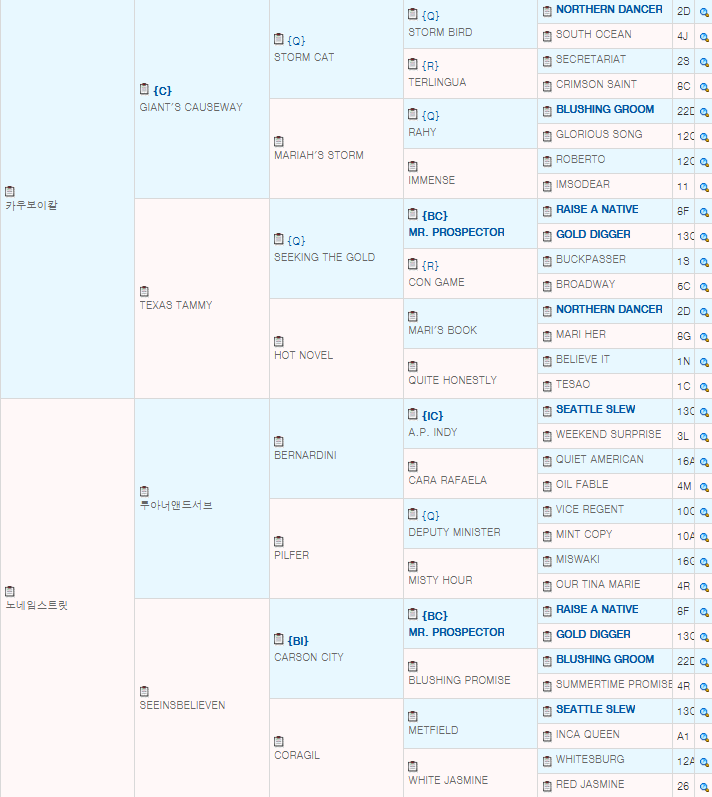Click clipboard icon above CORAGIL
This screenshot has width=712, height=797.
[x=278, y=741]
